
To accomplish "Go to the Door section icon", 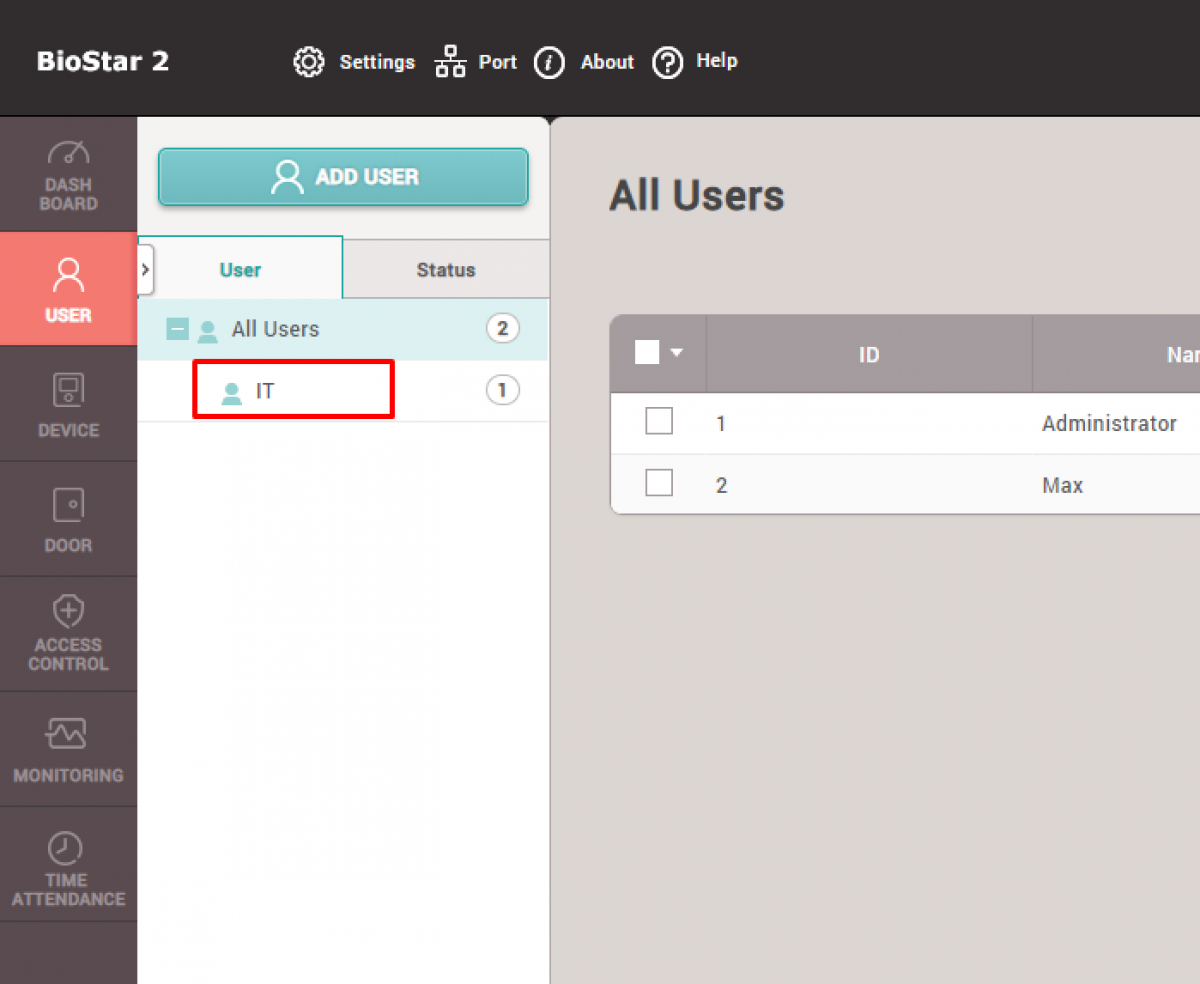I will (x=68, y=506).
